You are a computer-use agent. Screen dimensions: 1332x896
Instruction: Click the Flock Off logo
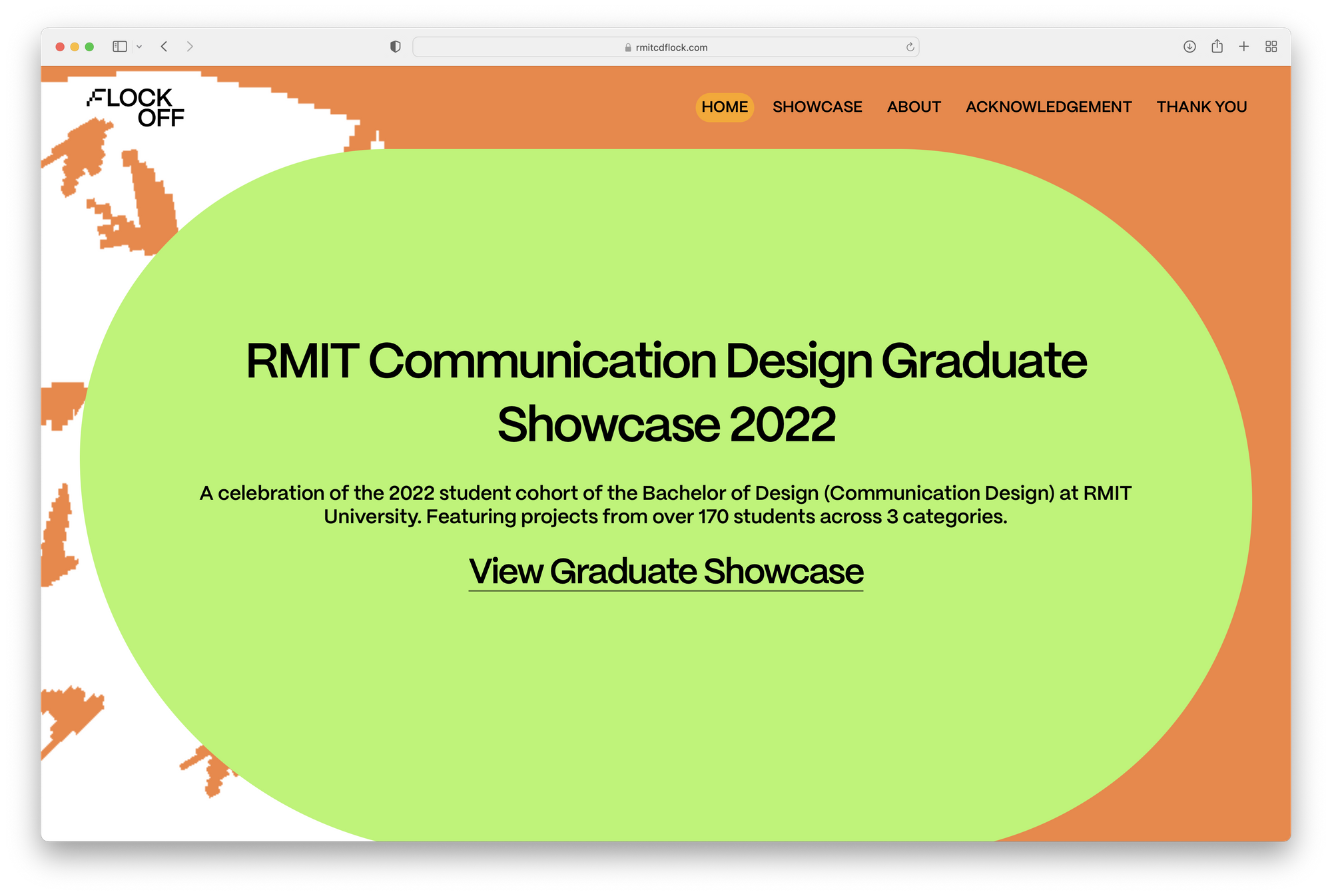(137, 107)
